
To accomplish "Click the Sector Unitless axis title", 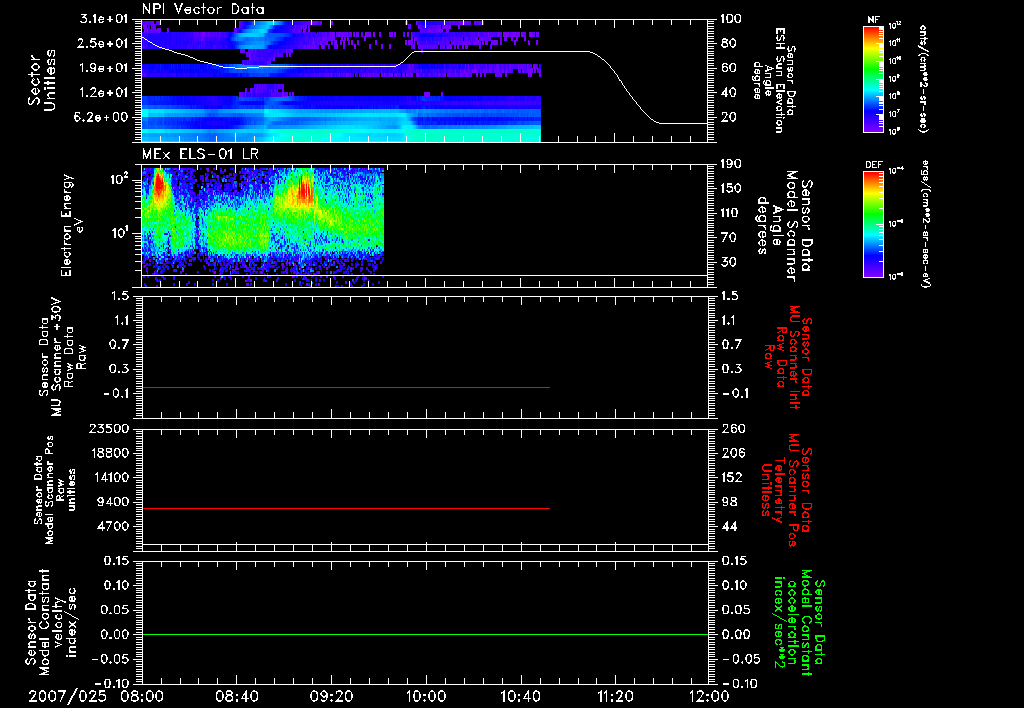I will [x=42, y=80].
